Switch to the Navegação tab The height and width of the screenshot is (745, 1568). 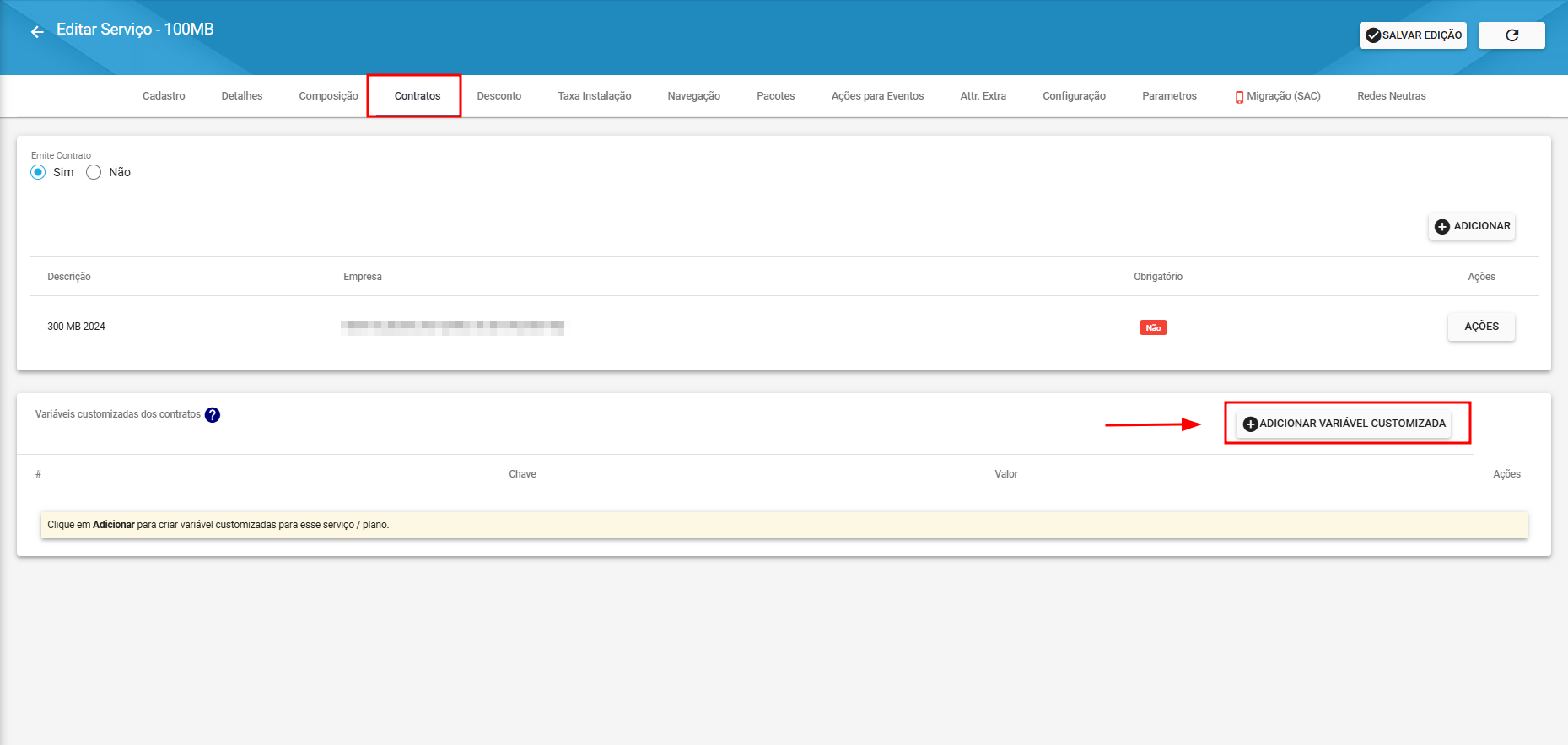694,96
